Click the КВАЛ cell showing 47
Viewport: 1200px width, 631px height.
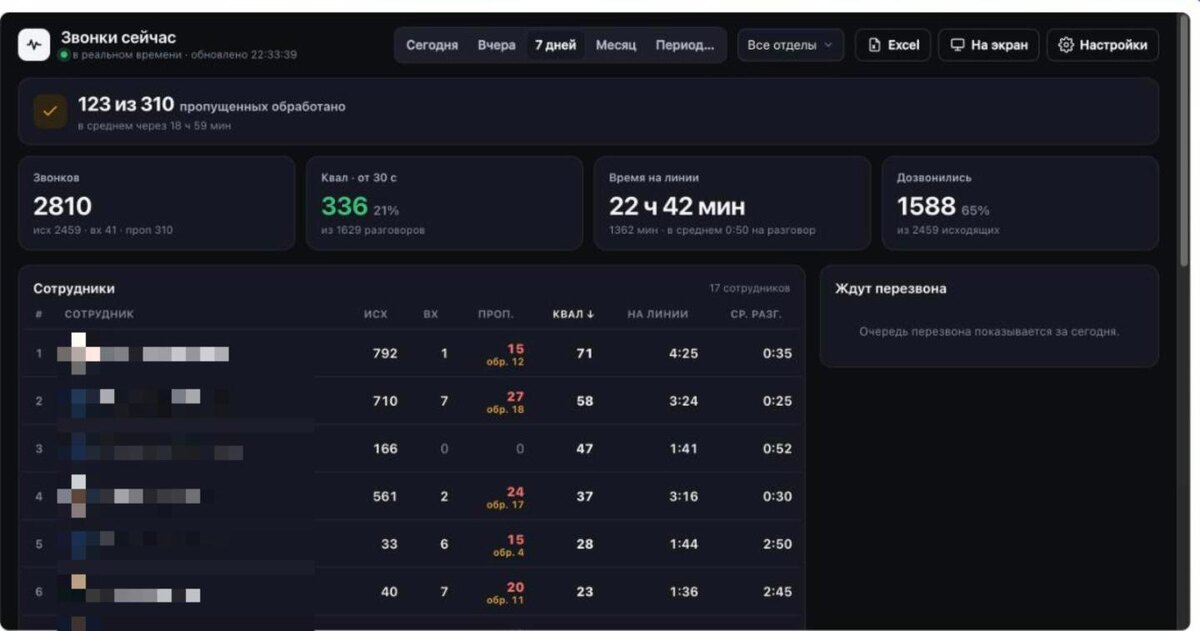(585, 449)
